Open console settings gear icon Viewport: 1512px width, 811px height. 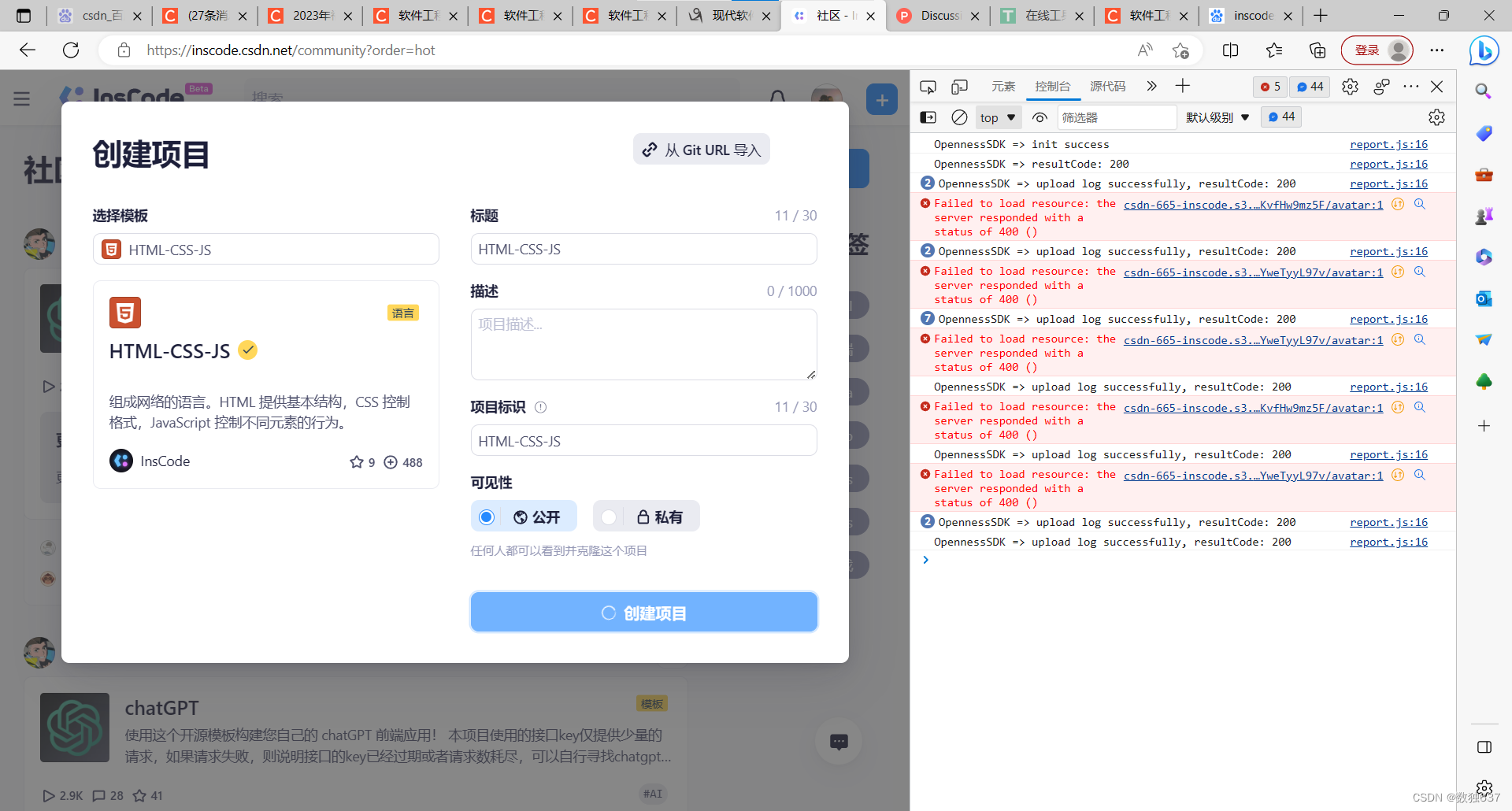click(1436, 117)
